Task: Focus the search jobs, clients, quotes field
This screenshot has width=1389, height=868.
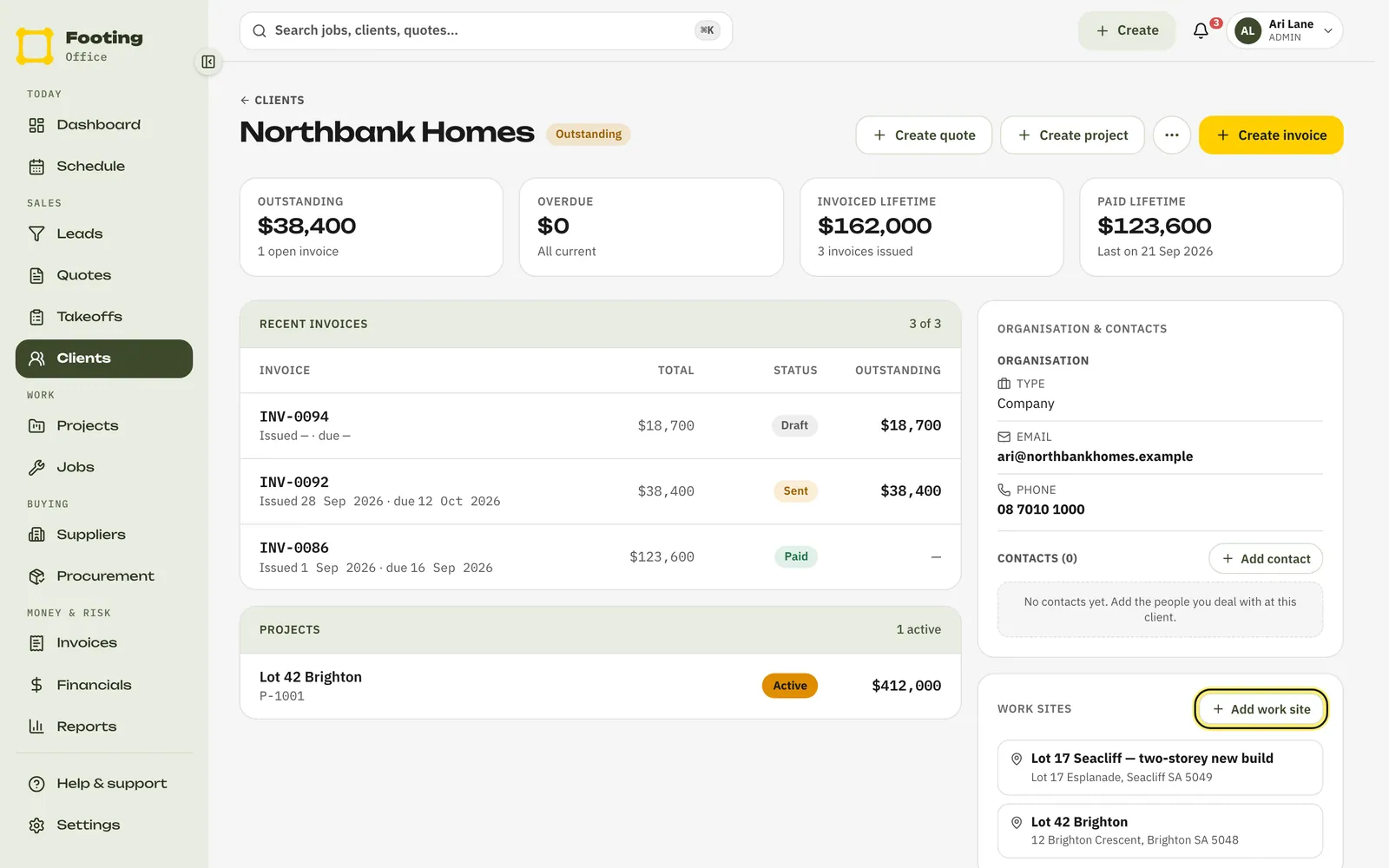Action: pyautogui.click(x=486, y=31)
